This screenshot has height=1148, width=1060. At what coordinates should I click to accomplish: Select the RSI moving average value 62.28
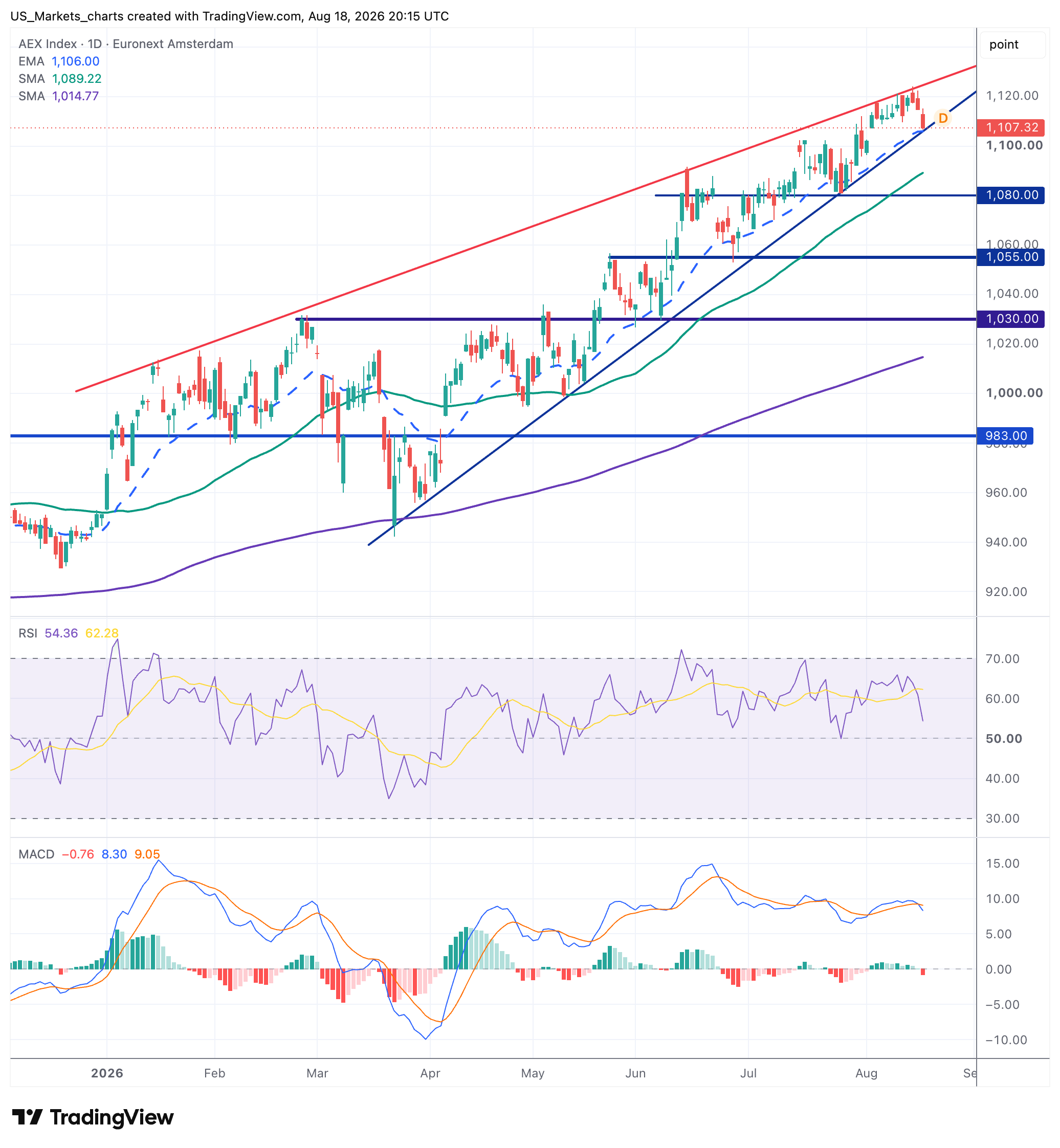[101, 633]
